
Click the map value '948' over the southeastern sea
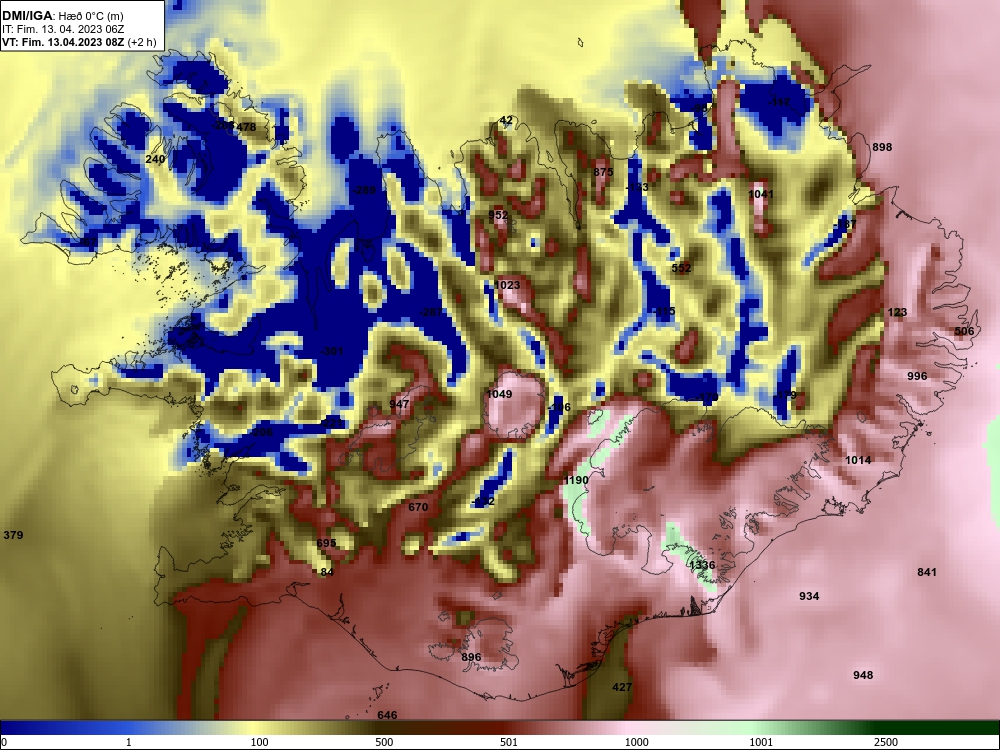(863, 675)
